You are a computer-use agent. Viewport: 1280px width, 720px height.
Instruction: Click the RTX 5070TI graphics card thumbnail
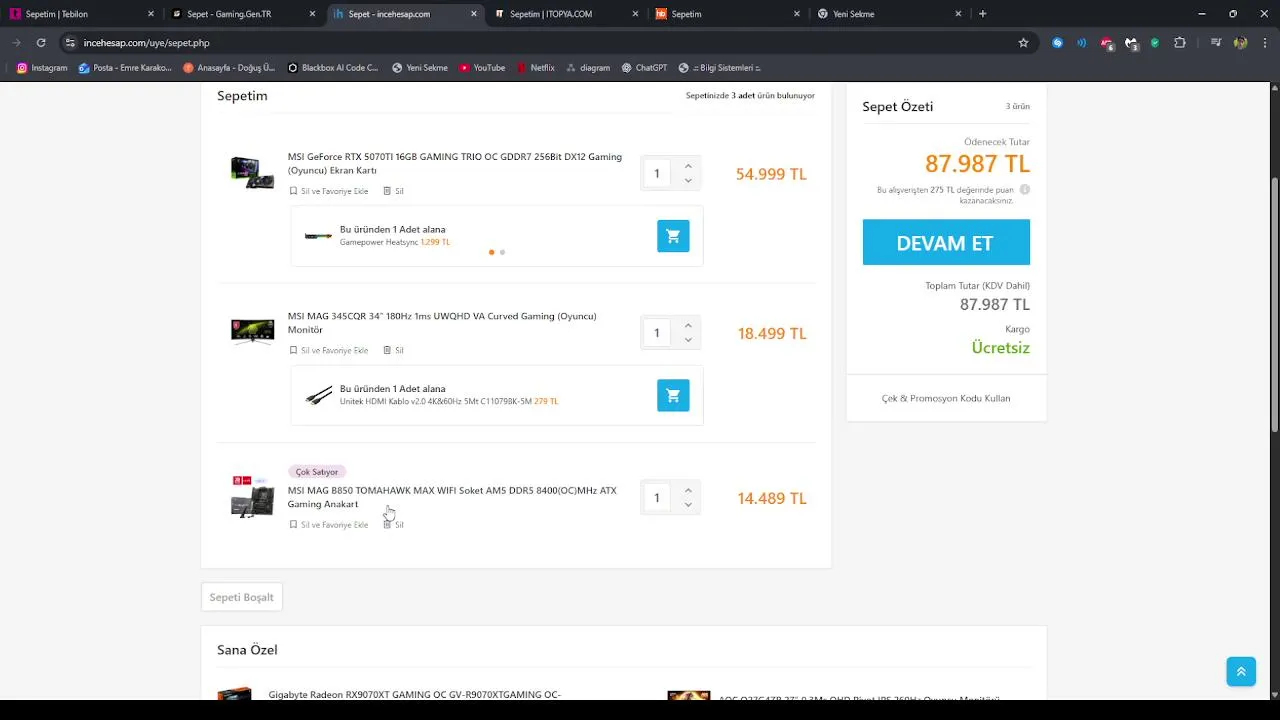(252, 172)
